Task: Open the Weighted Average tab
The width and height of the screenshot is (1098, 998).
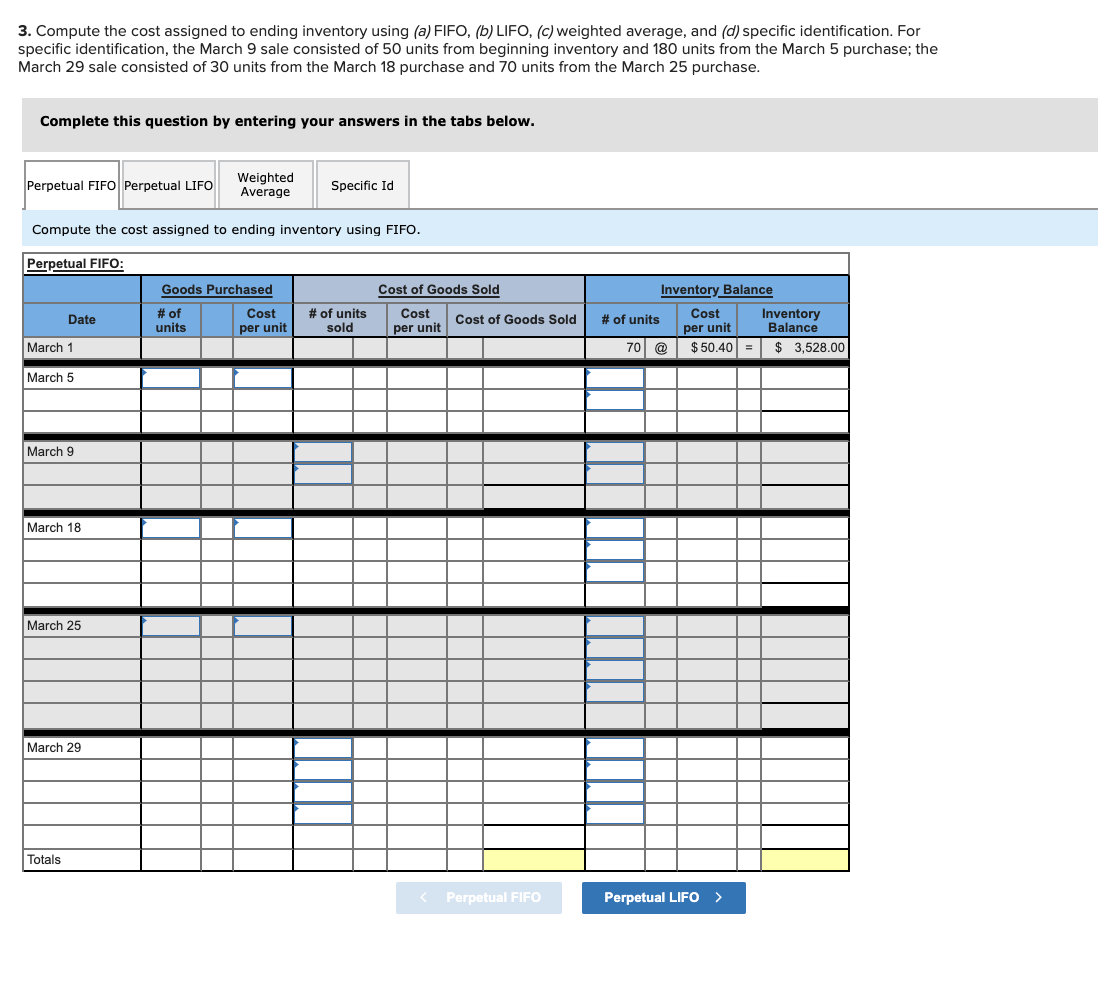Action: click(x=265, y=184)
